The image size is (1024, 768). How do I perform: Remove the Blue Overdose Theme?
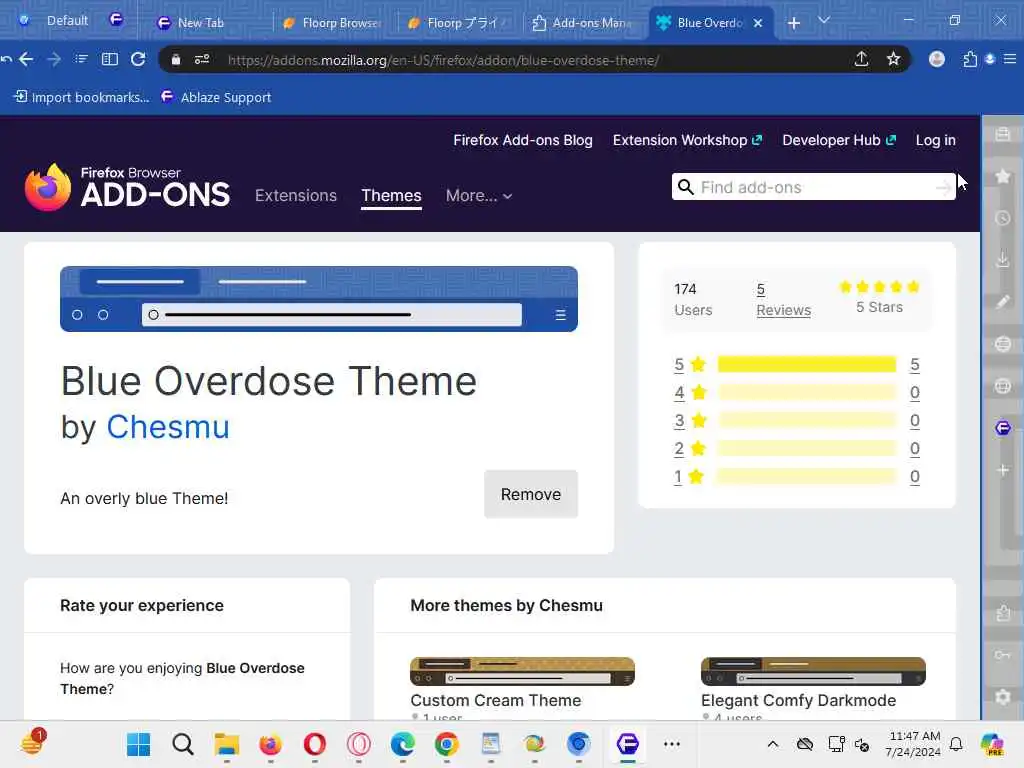tap(531, 494)
